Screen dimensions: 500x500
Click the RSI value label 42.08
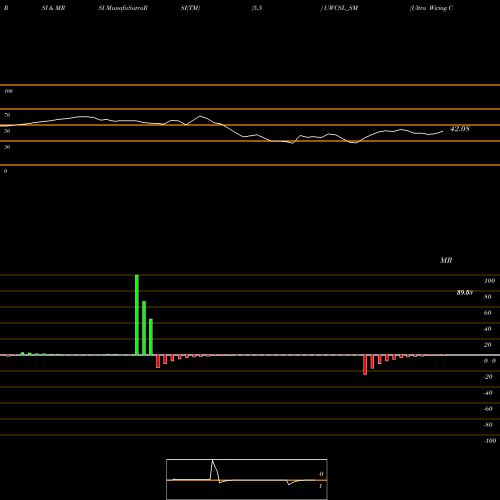pos(460,129)
